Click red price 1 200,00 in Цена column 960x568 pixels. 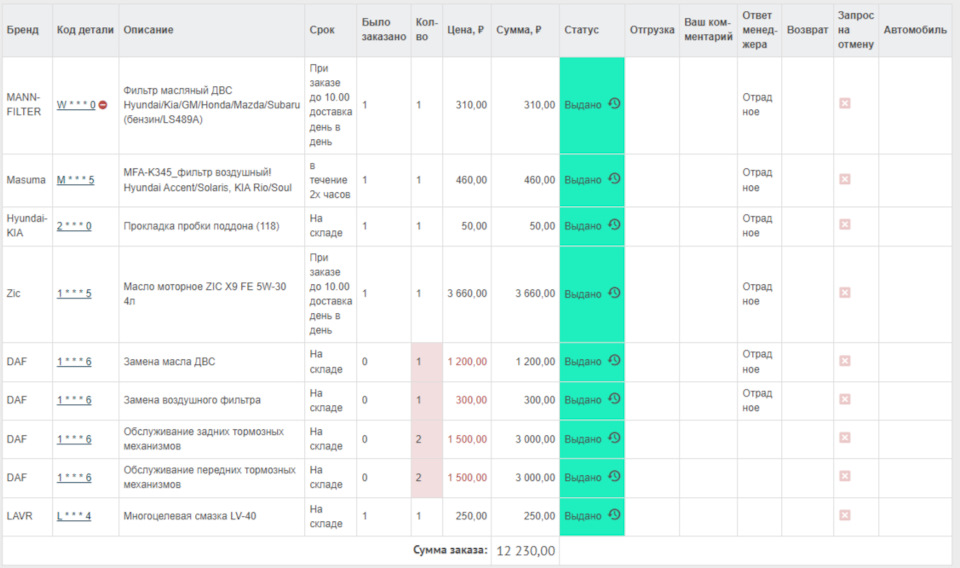(x=467, y=362)
